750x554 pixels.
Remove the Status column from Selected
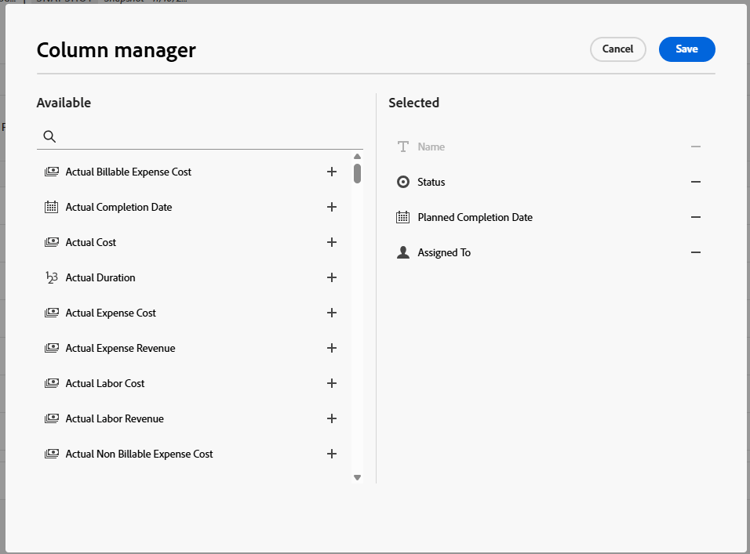coord(696,182)
